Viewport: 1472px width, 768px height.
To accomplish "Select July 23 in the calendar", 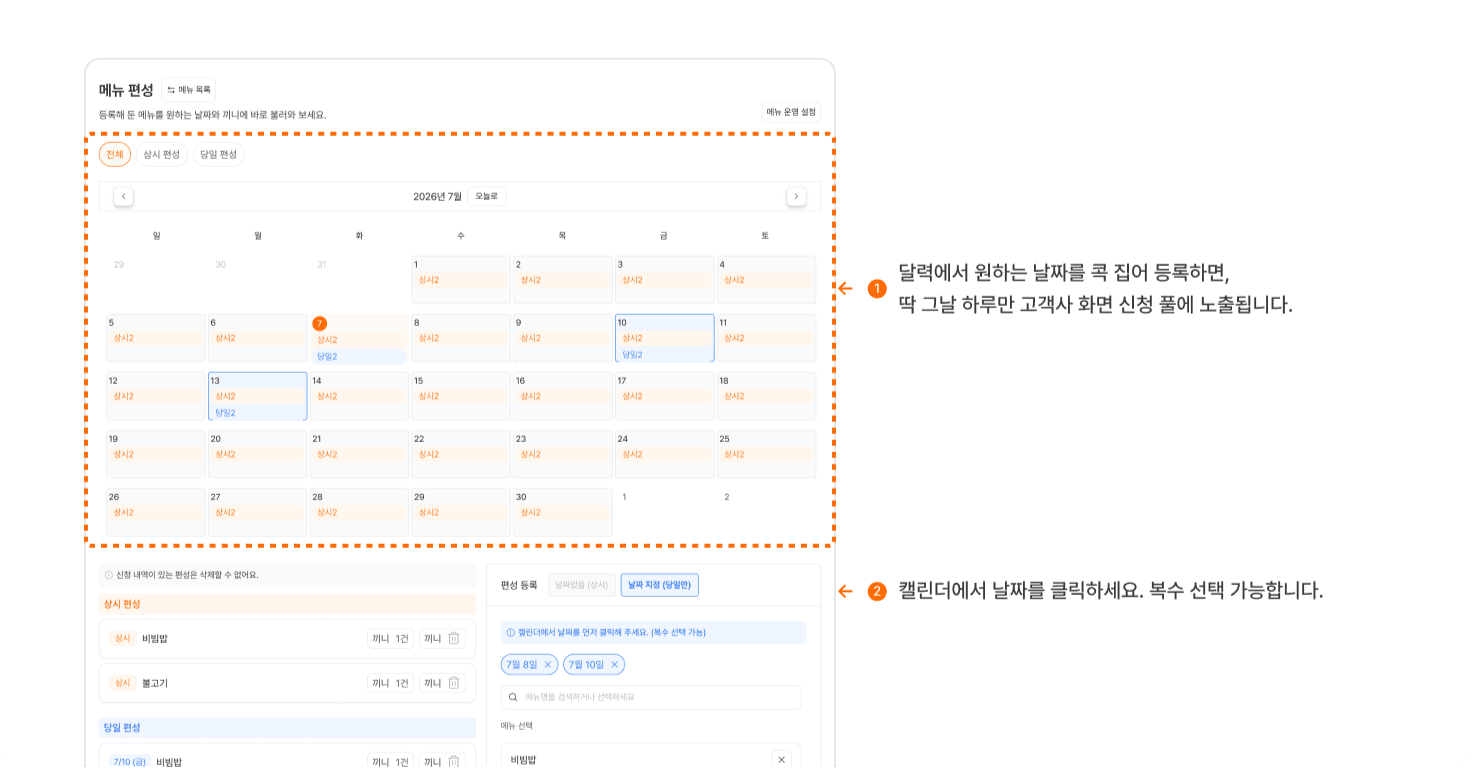I will point(563,454).
